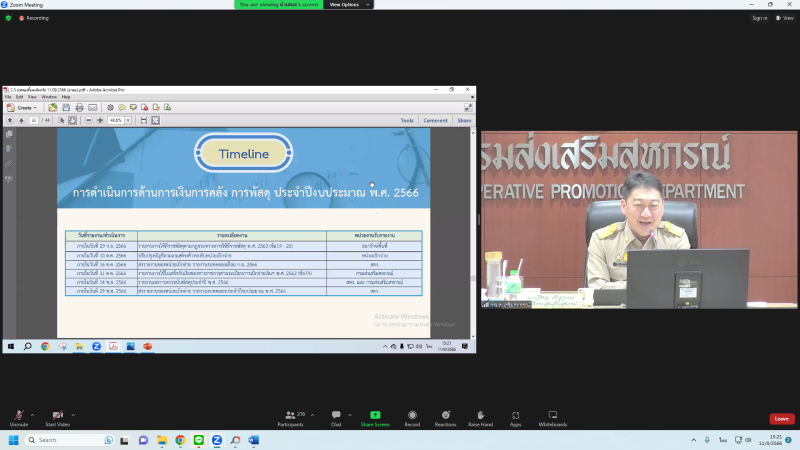The width and height of the screenshot is (800, 450).
Task: Click the Zoom View button
Action: click(785, 18)
